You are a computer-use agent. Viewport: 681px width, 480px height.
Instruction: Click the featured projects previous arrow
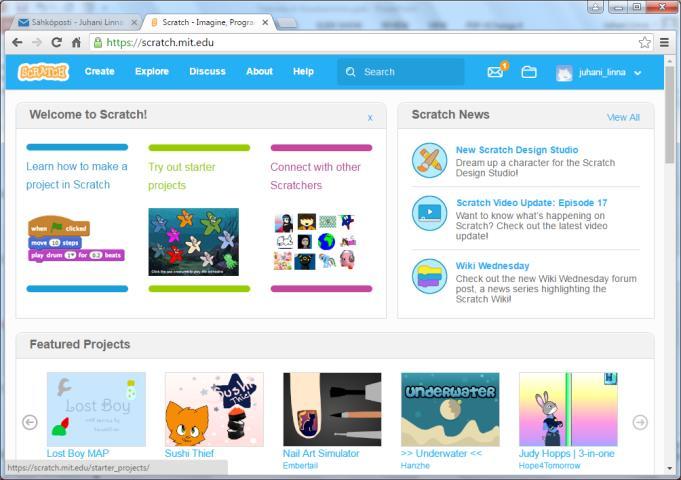coord(30,422)
